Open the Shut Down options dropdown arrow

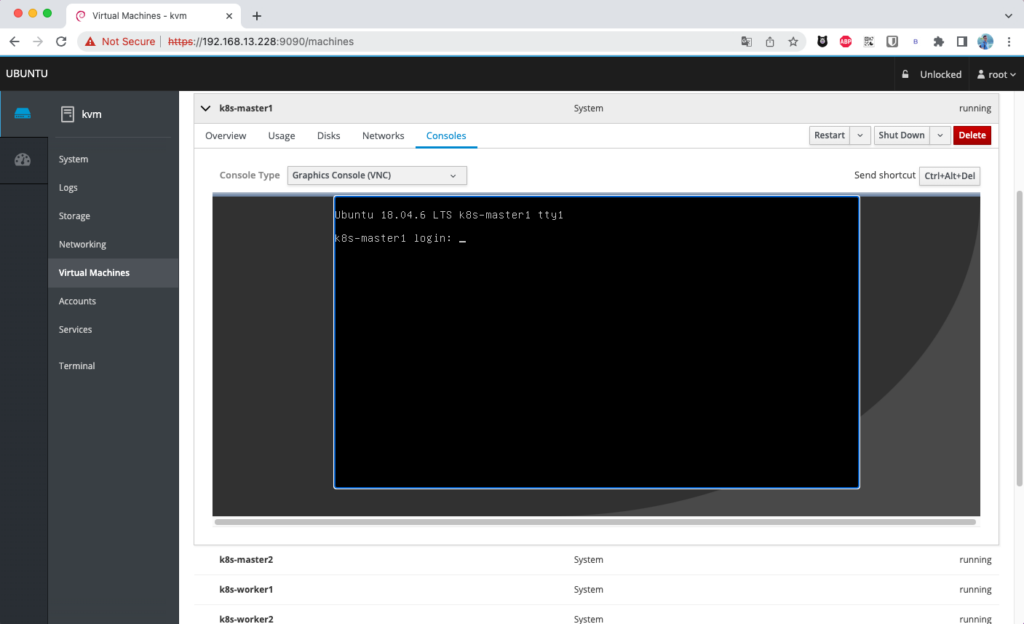(940, 135)
